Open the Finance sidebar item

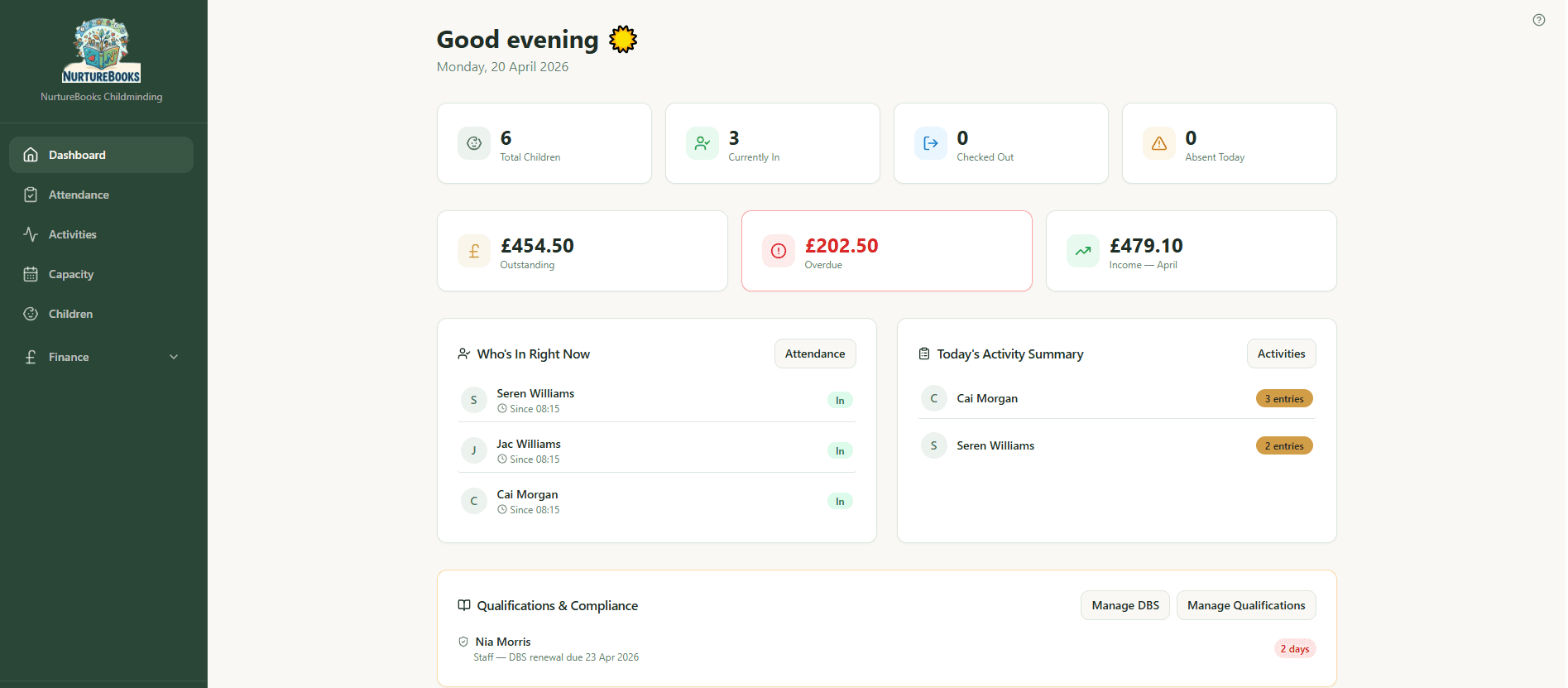101,357
